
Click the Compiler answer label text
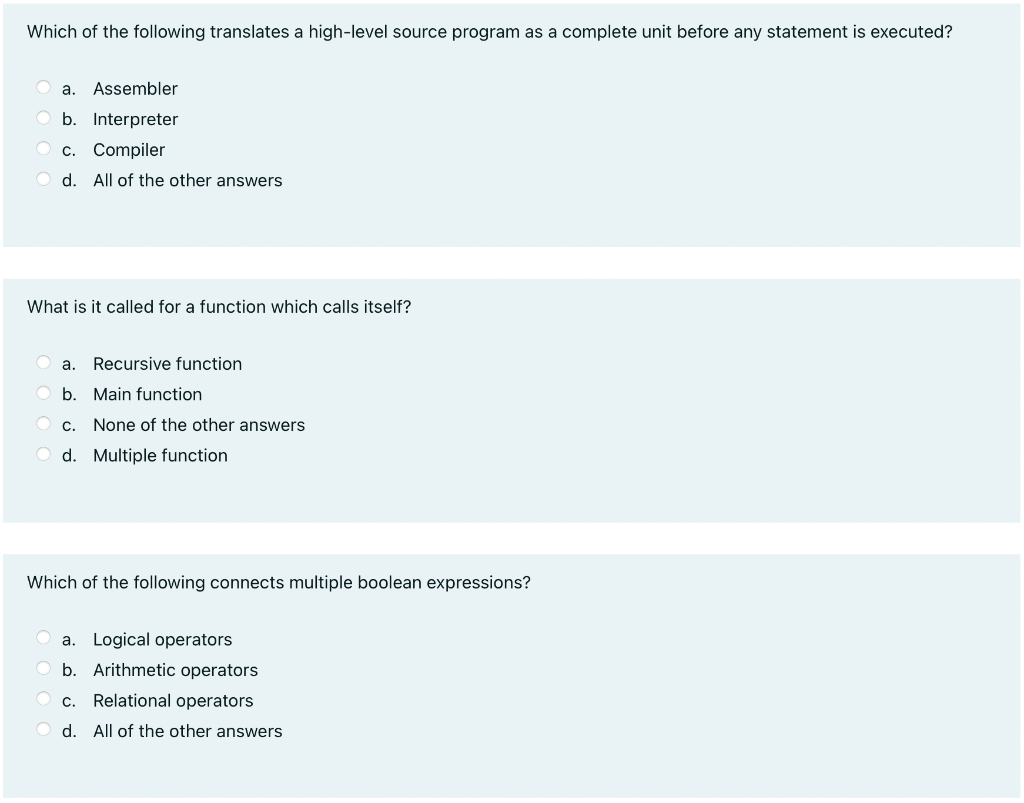point(129,150)
